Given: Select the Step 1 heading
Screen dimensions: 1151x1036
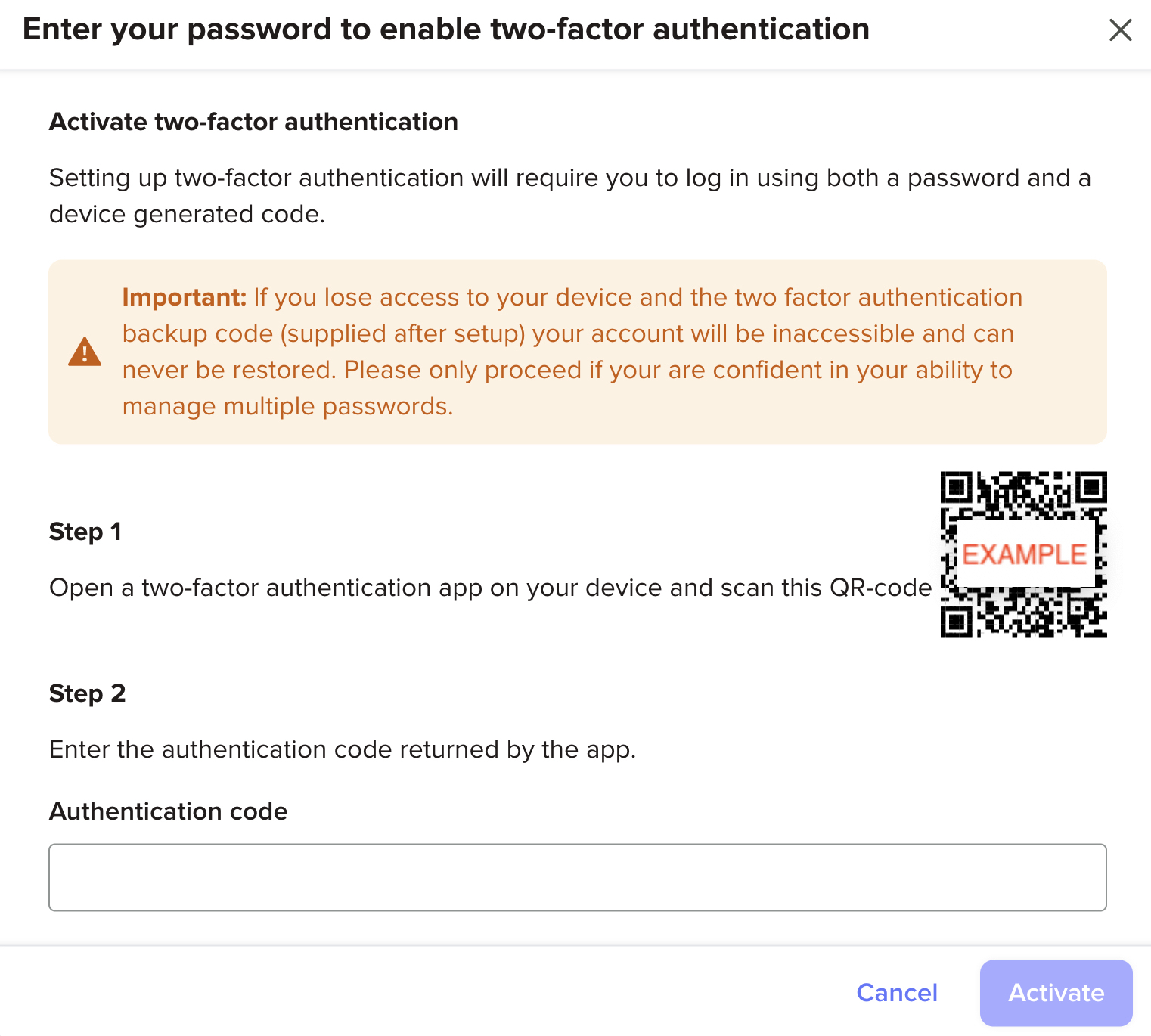Looking at the screenshot, I should [x=85, y=532].
